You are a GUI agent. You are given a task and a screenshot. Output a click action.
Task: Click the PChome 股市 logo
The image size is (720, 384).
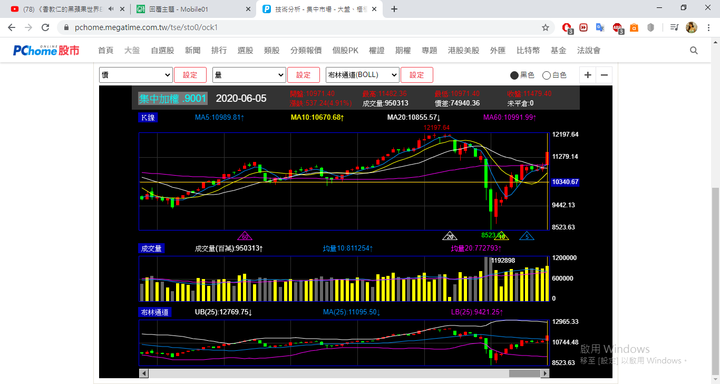click(46, 50)
